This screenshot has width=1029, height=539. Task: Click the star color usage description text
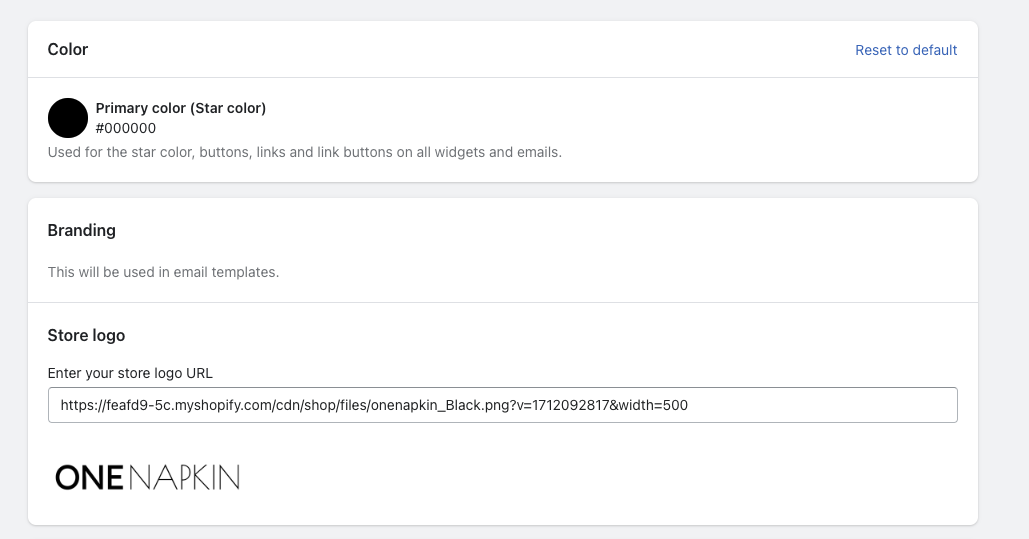point(305,153)
